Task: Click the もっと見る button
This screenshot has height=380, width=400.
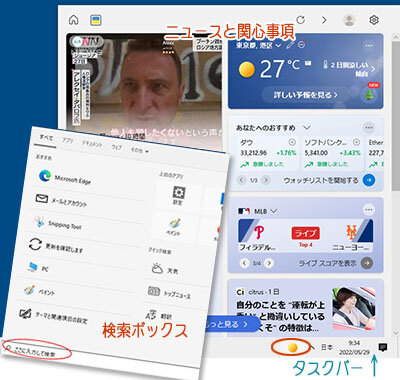Action: (x=230, y=324)
